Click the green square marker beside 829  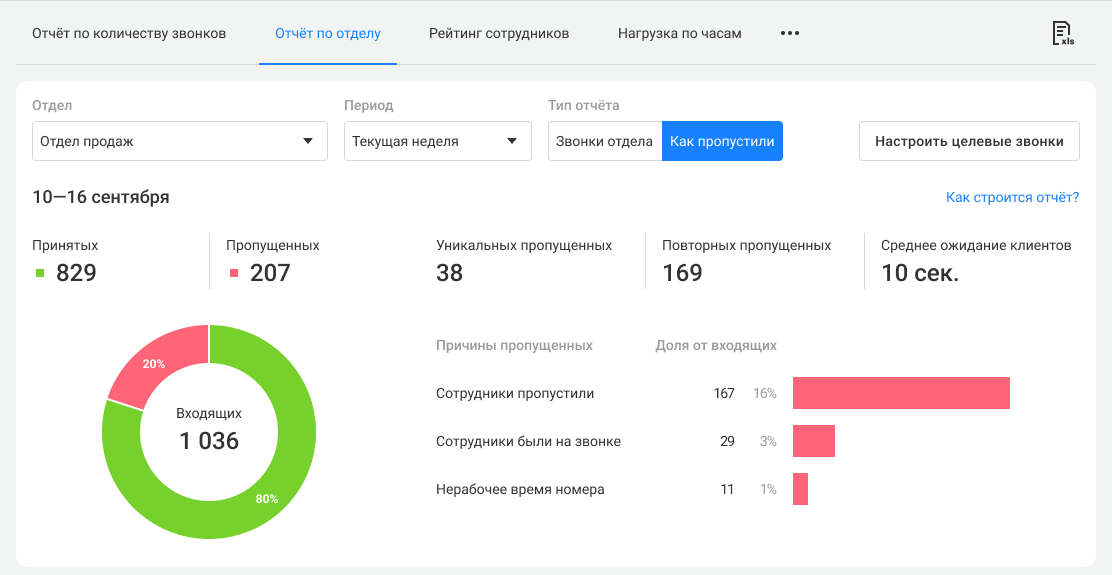(x=40, y=273)
